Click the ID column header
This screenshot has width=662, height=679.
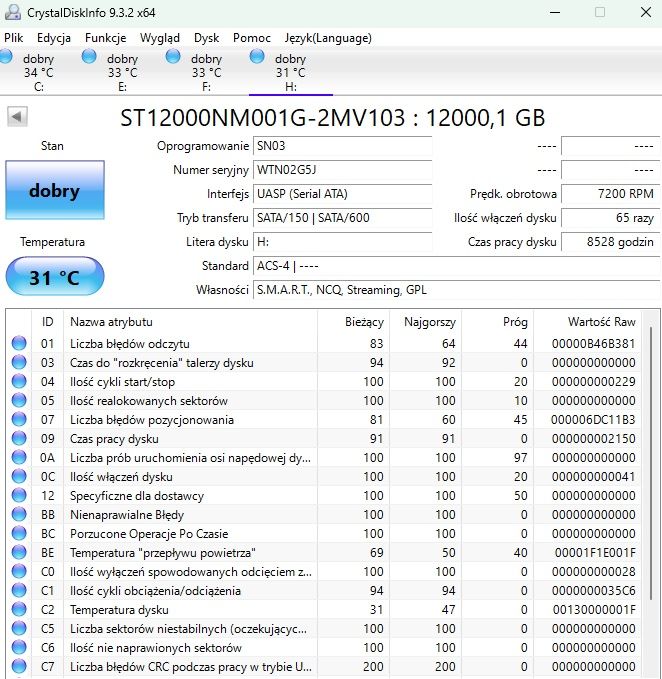(47, 322)
